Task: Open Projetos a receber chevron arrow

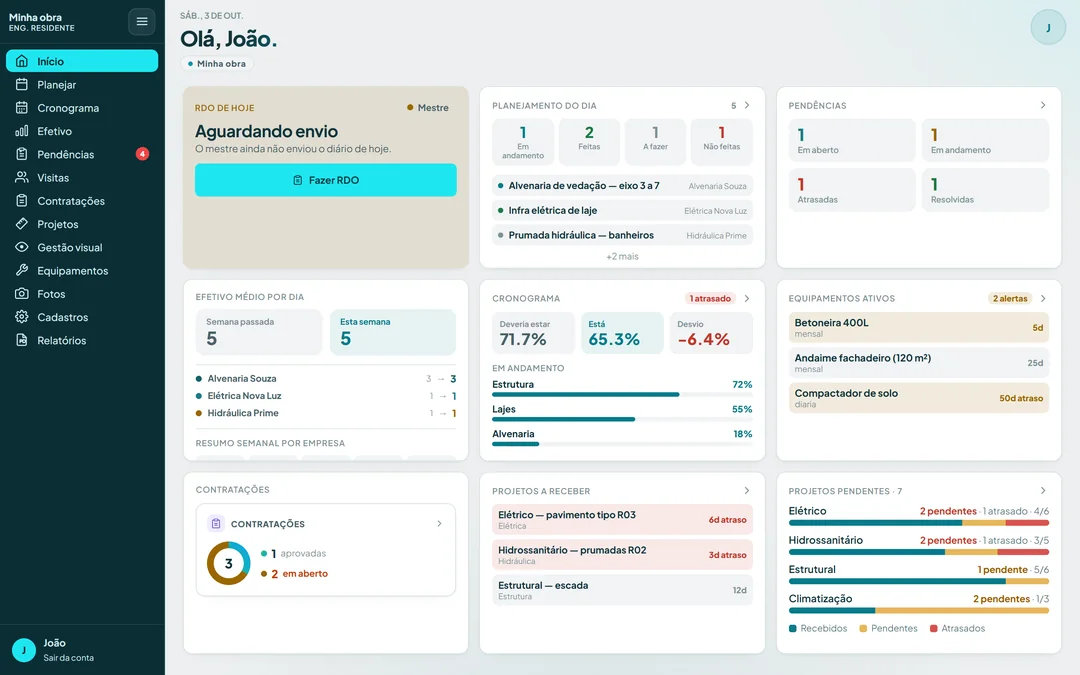Action: pos(747,490)
